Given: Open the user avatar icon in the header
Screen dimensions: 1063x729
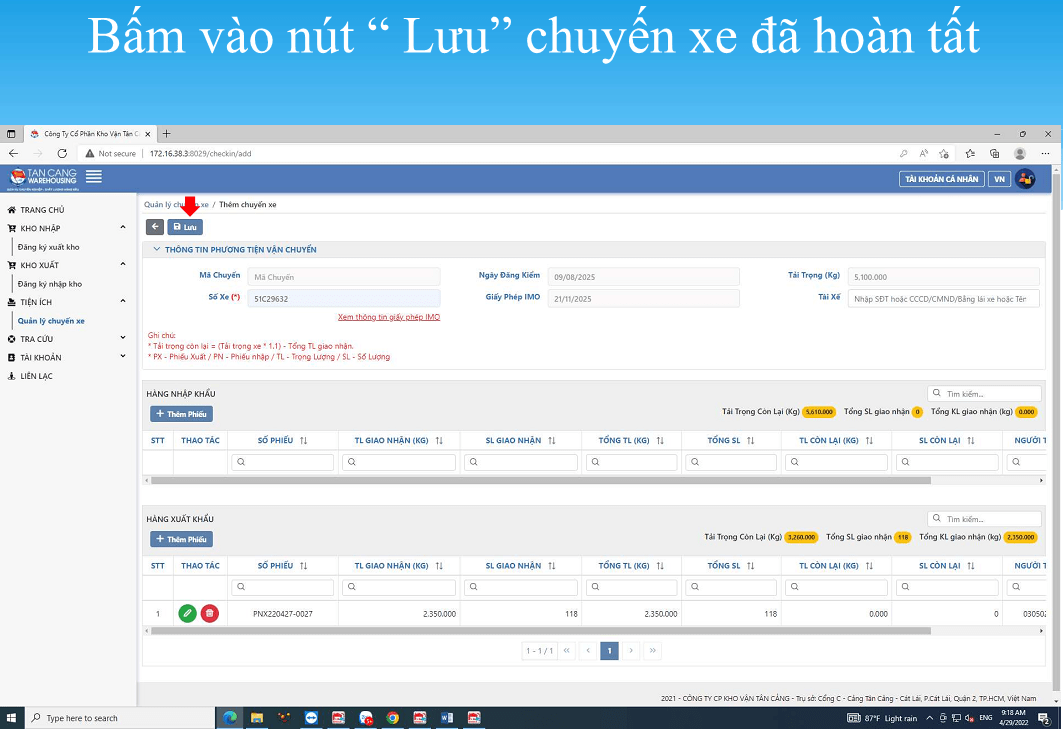Looking at the screenshot, I should coord(1025,179).
